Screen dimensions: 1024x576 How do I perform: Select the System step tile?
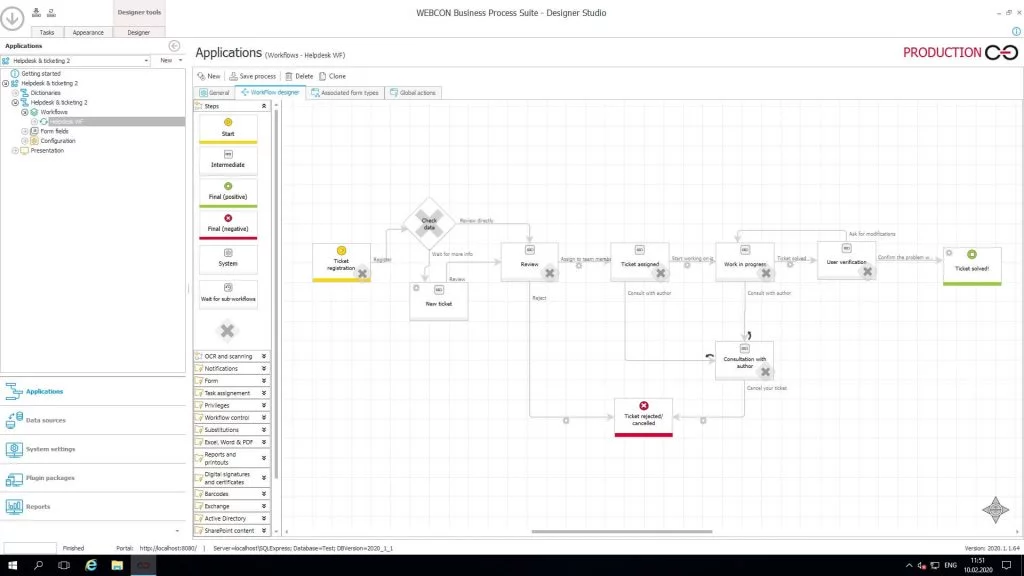click(228, 258)
